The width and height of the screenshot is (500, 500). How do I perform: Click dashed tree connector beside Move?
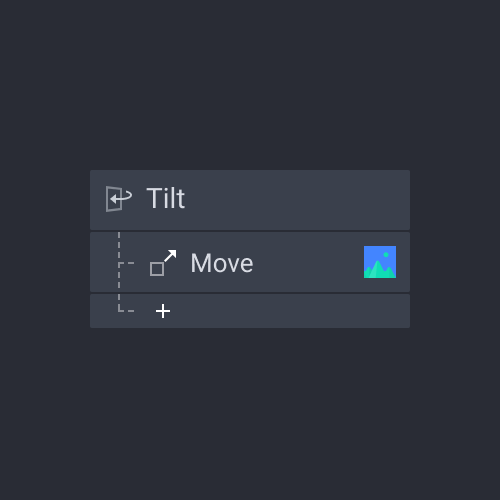point(126,263)
